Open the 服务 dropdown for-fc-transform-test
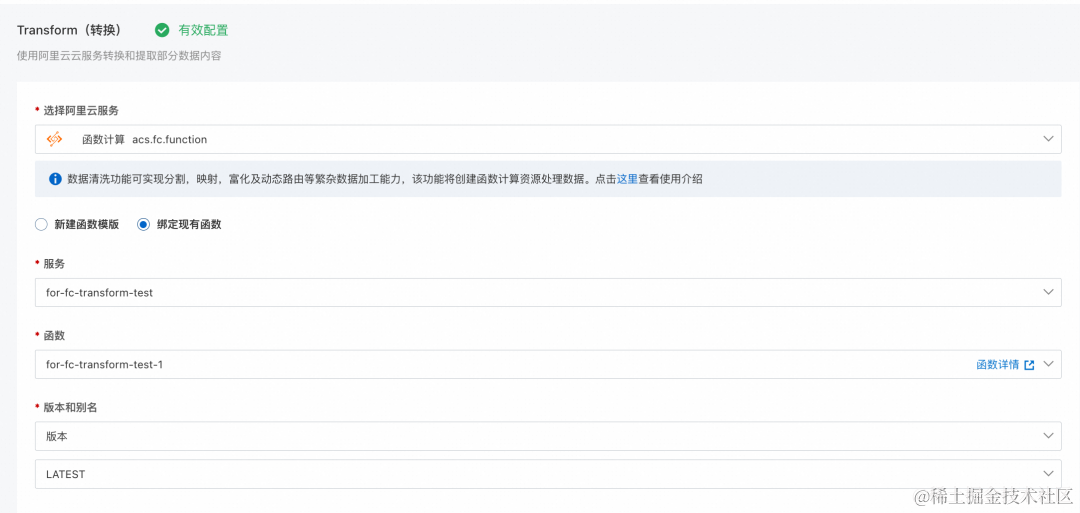The width and height of the screenshot is (1080, 513). pyautogui.click(x=548, y=293)
